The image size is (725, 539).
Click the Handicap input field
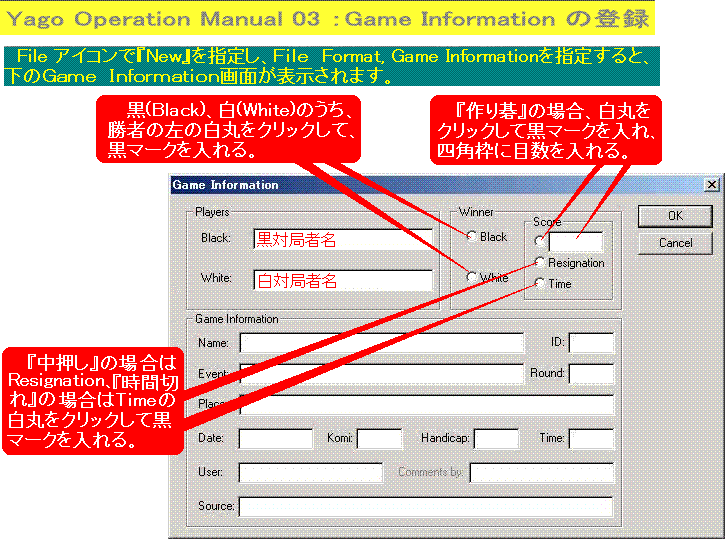point(497,439)
